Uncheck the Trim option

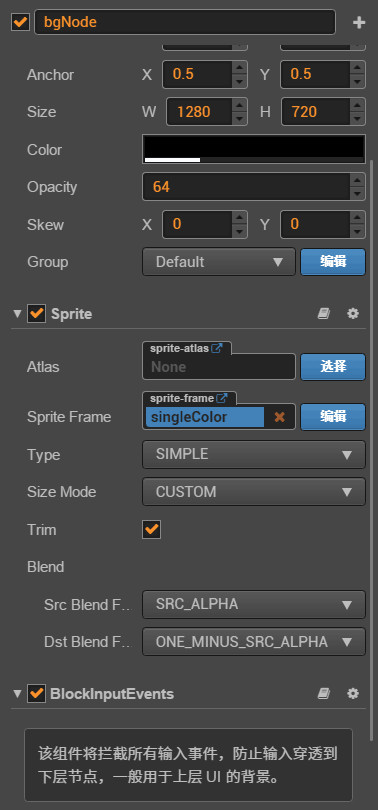click(151, 529)
